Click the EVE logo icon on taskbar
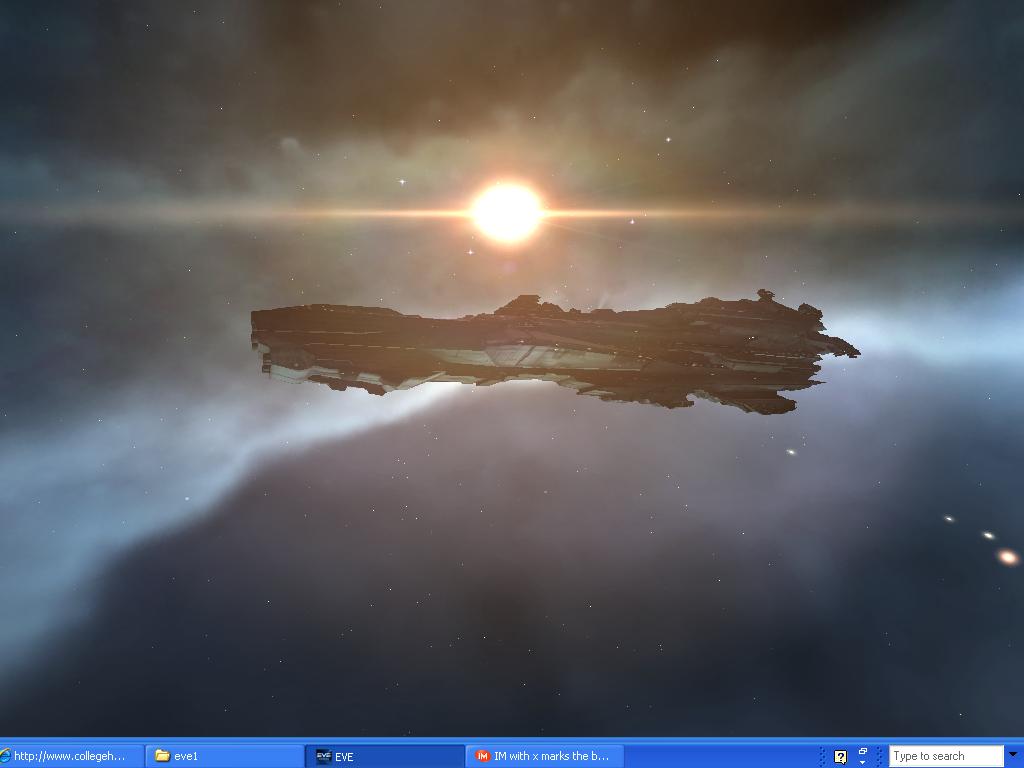Image resolution: width=1024 pixels, height=768 pixels. pyautogui.click(x=323, y=756)
